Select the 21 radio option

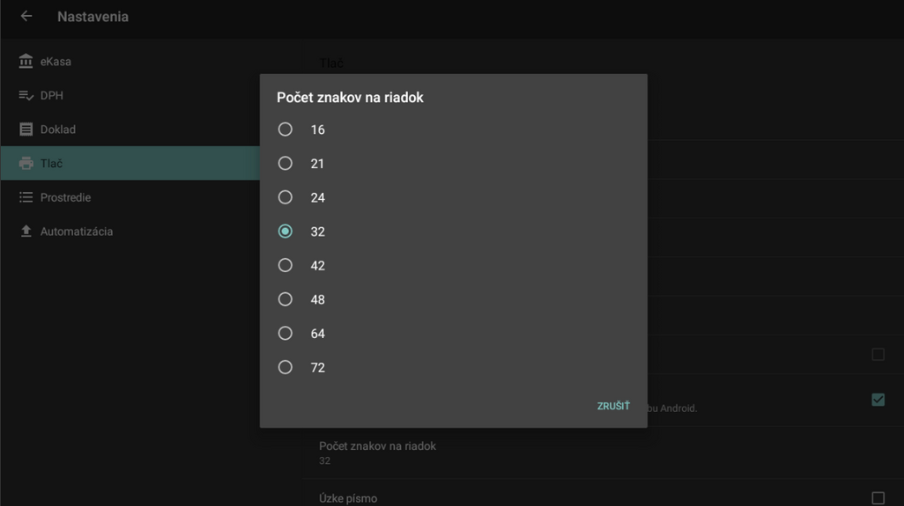(286, 164)
